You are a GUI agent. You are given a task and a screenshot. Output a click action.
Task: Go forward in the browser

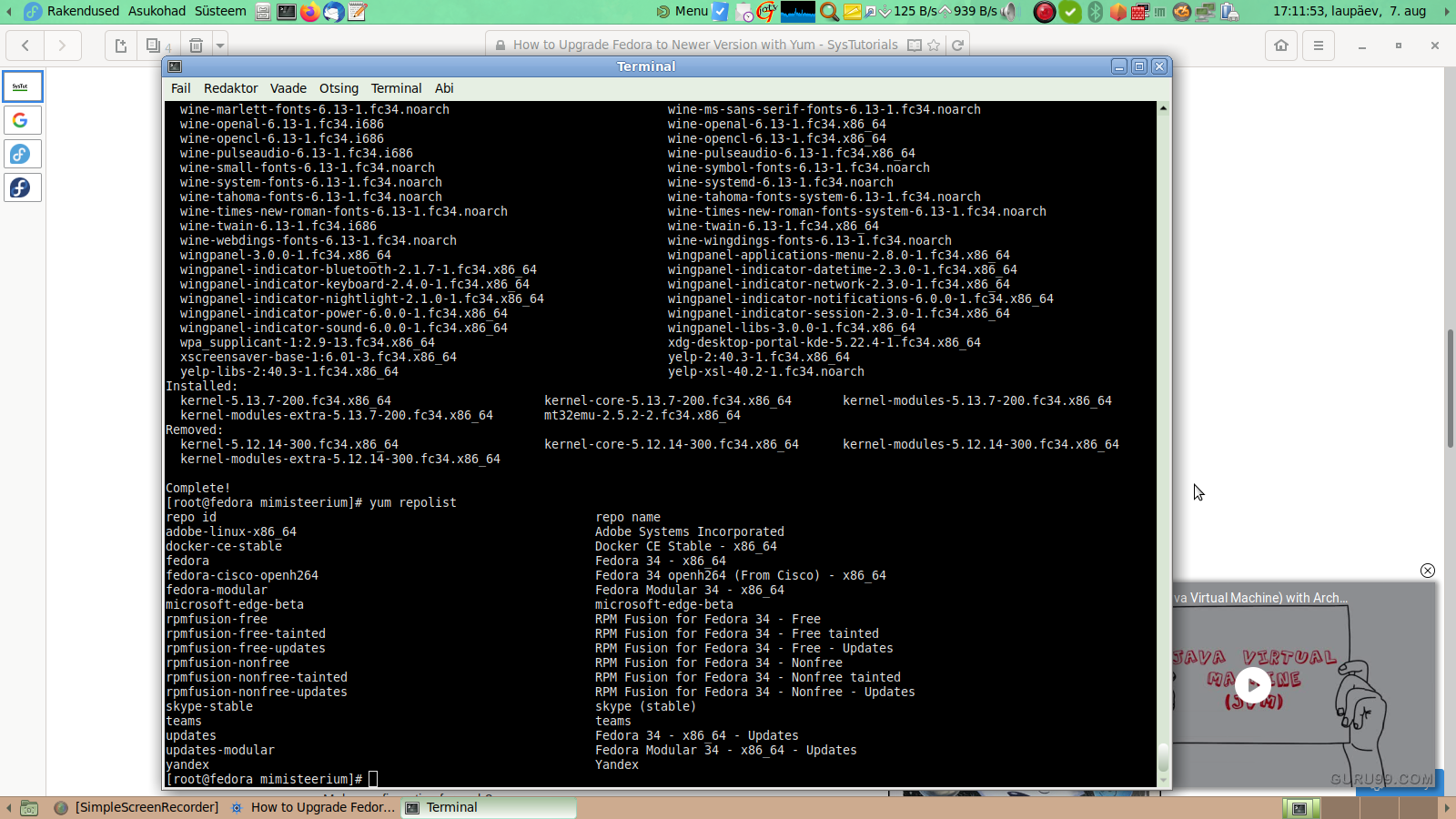coord(62,45)
